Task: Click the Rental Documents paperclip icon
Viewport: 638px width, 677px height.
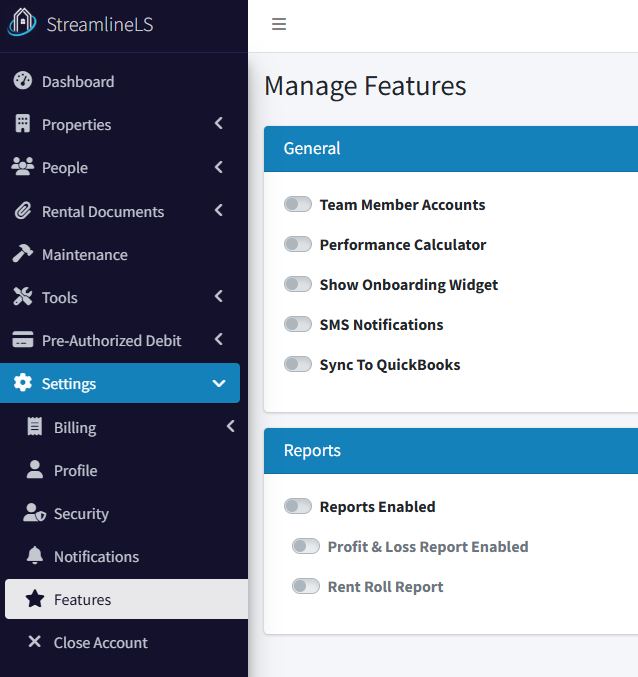Action: click(22, 211)
